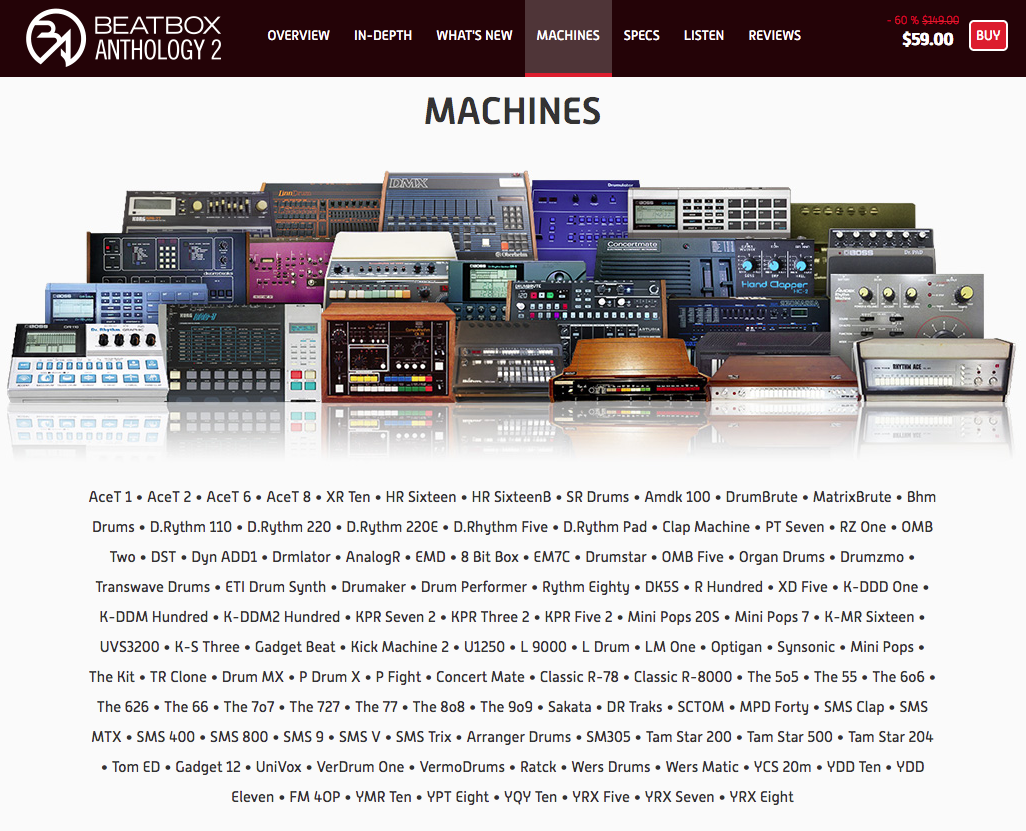1026x831 pixels.
Task: Click the Concertmate machine image
Action: 664,267
